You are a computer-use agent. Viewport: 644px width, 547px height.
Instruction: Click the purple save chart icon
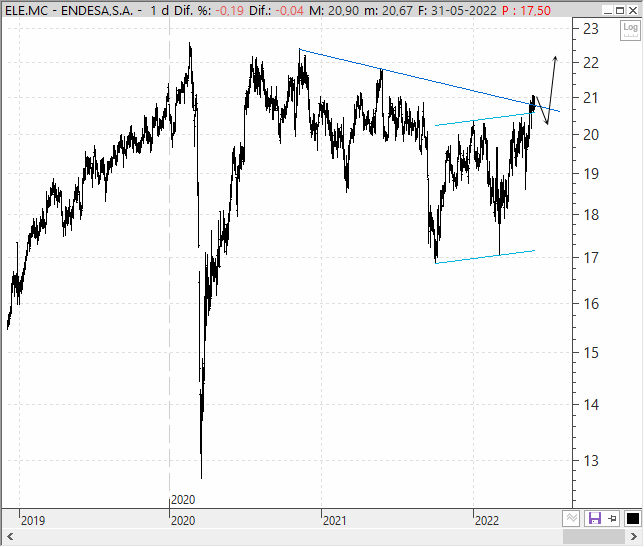[x=595, y=519]
